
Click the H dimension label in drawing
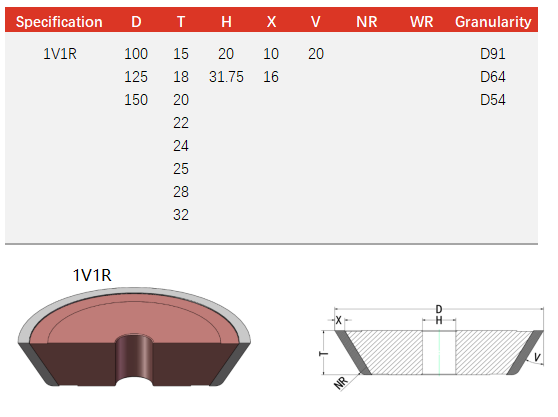coord(439,320)
